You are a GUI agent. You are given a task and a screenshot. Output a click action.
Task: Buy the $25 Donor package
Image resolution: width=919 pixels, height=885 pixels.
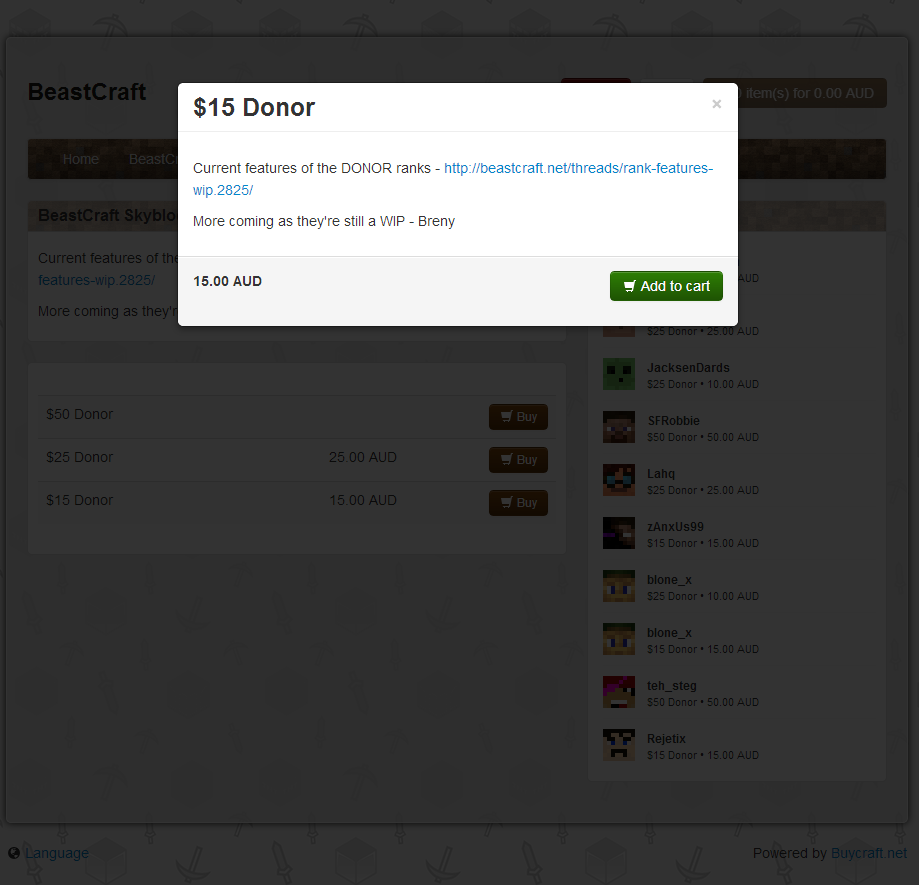(518, 459)
